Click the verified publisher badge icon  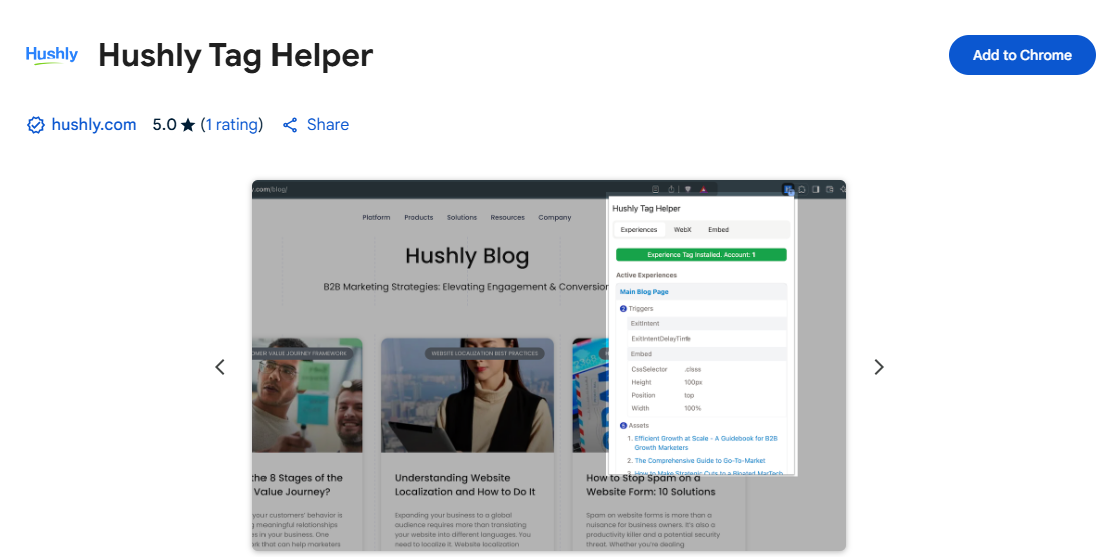[x=35, y=126]
